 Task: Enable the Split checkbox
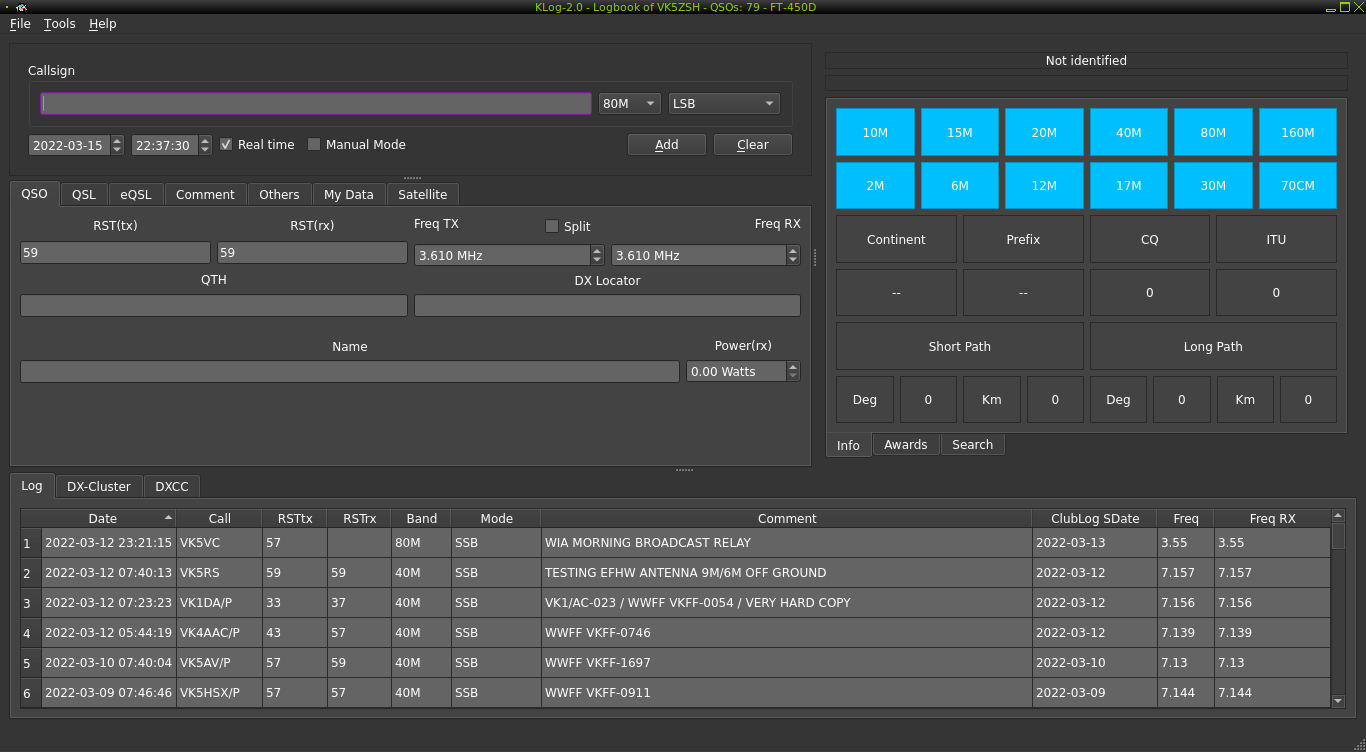552,227
